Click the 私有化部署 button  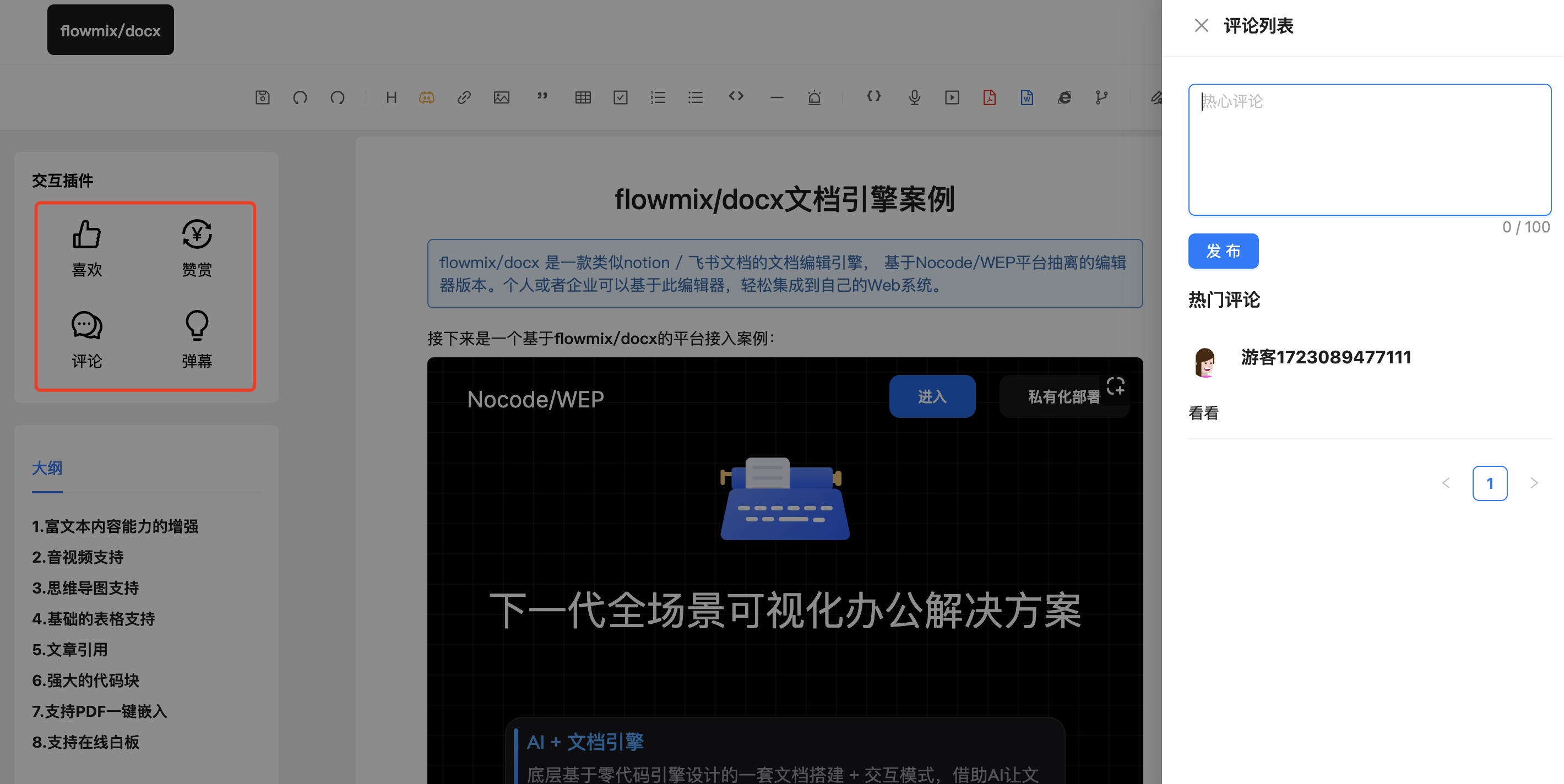click(x=1064, y=396)
